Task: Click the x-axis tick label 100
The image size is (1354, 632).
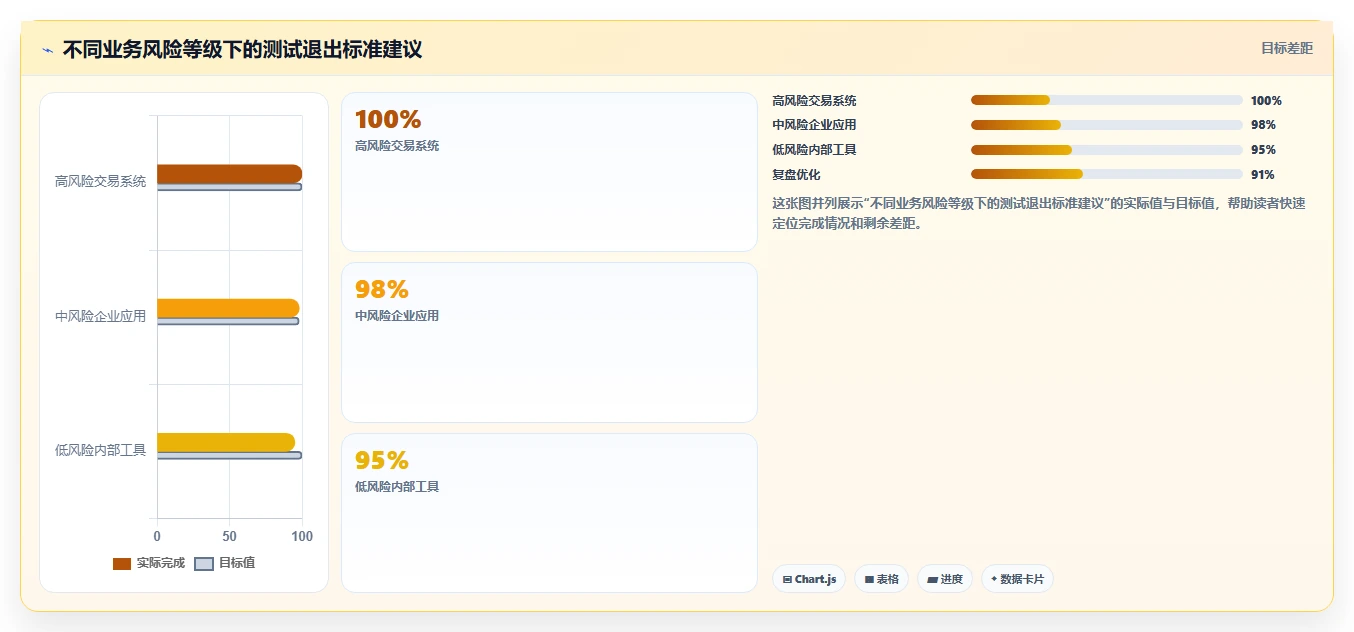Action: coord(302,536)
